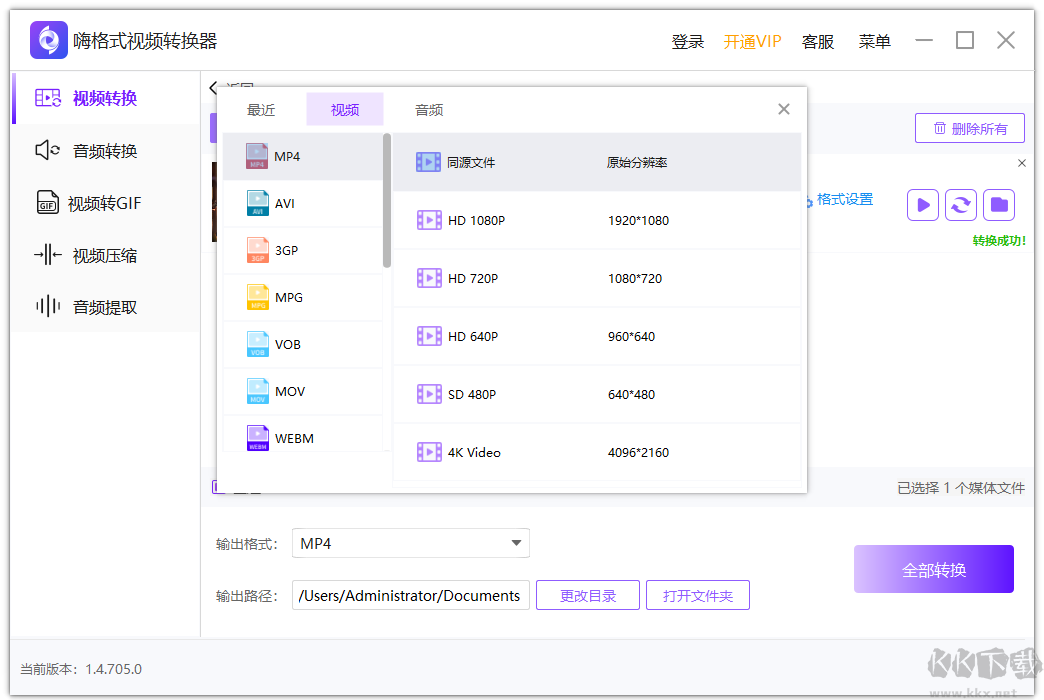Image resolution: width=1044 pixels, height=700 pixels.
Task: Click the 开通VIP link
Action: [752, 41]
